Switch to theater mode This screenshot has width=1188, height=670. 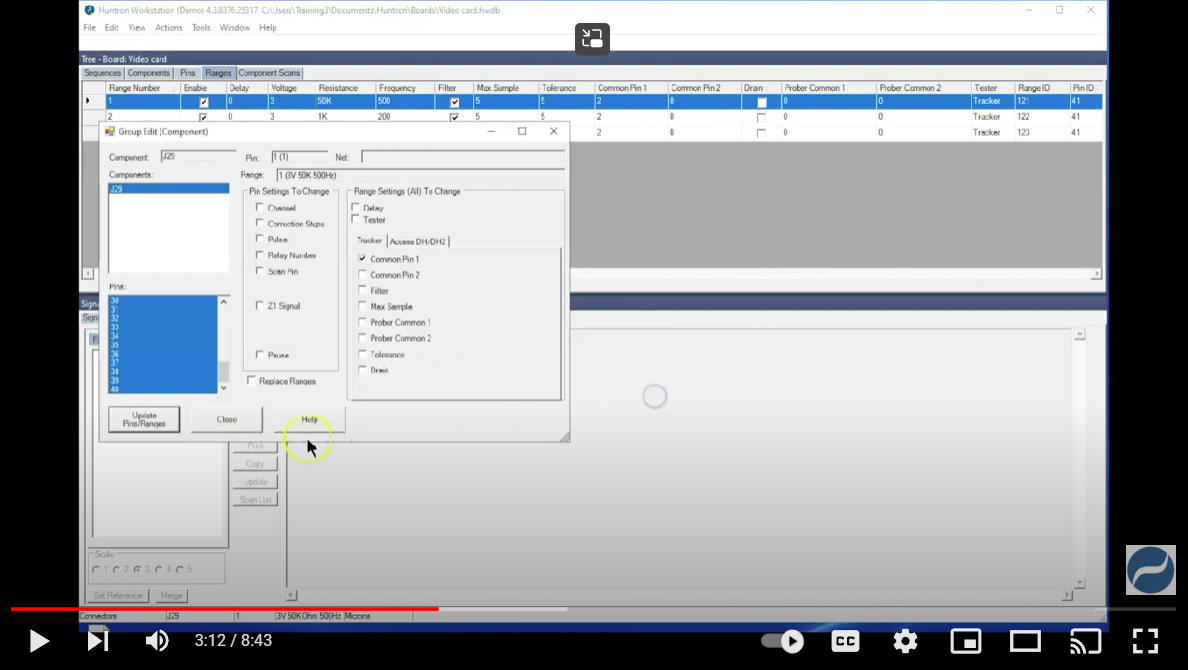tap(1025, 641)
